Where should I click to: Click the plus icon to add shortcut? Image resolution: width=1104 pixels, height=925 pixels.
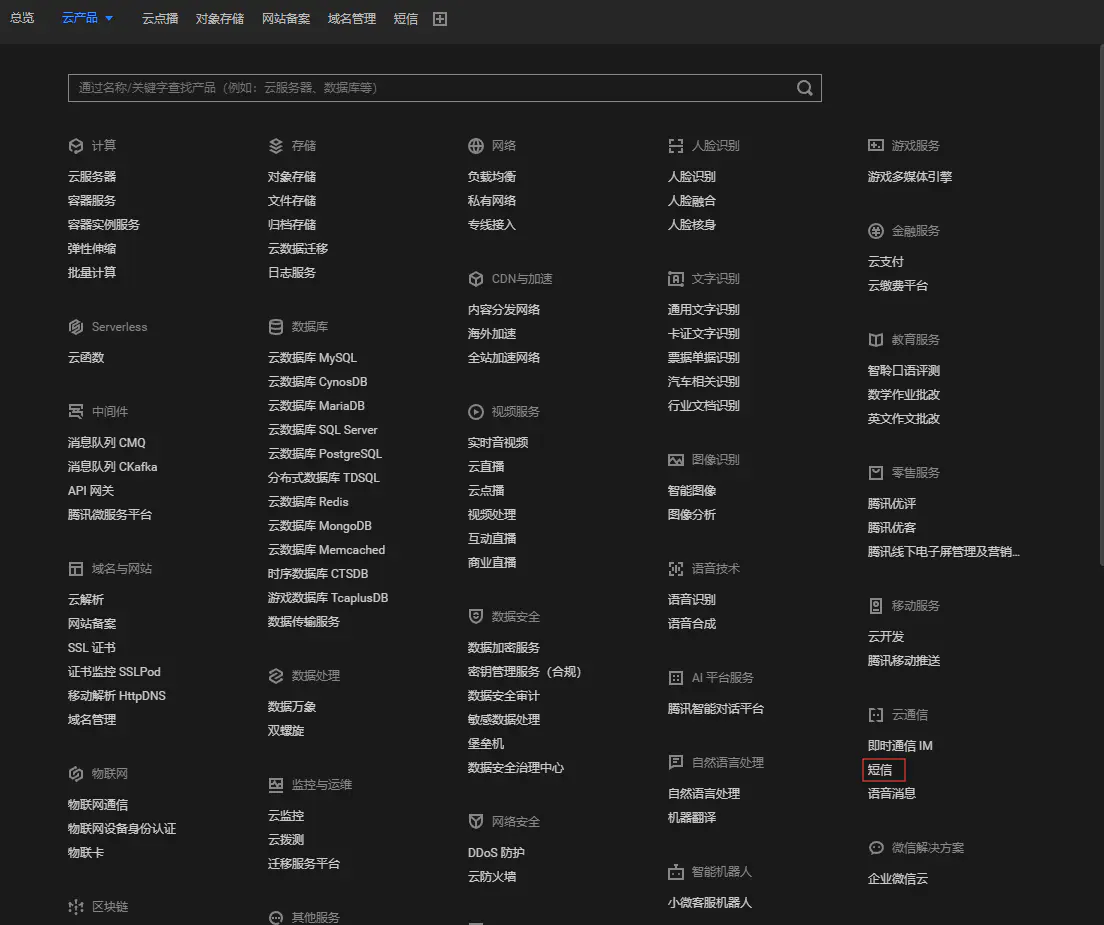(440, 19)
